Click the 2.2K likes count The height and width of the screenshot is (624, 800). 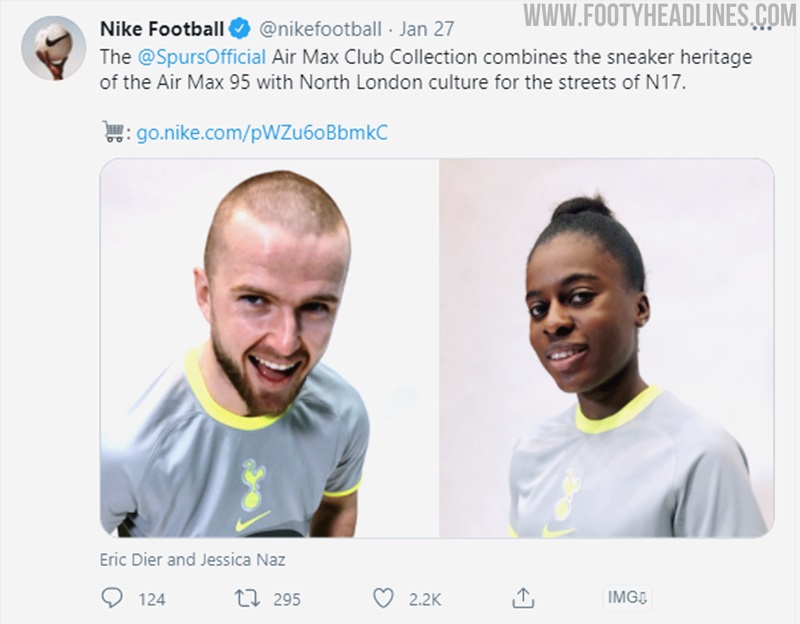pyautogui.click(x=424, y=599)
